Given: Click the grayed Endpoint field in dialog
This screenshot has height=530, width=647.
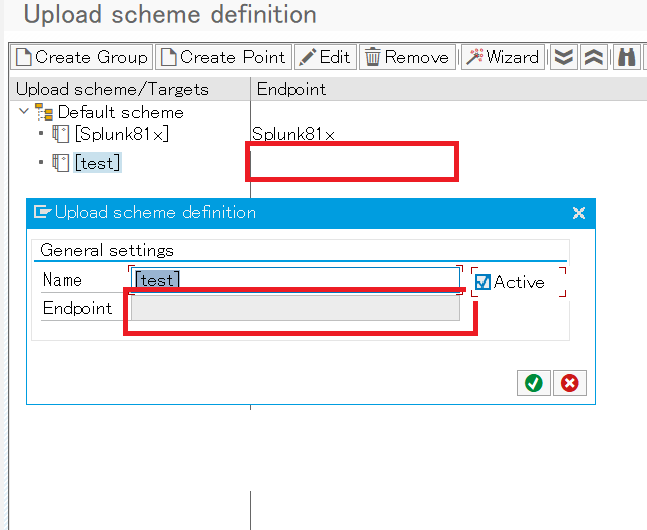Looking at the screenshot, I should pyautogui.click(x=295, y=308).
